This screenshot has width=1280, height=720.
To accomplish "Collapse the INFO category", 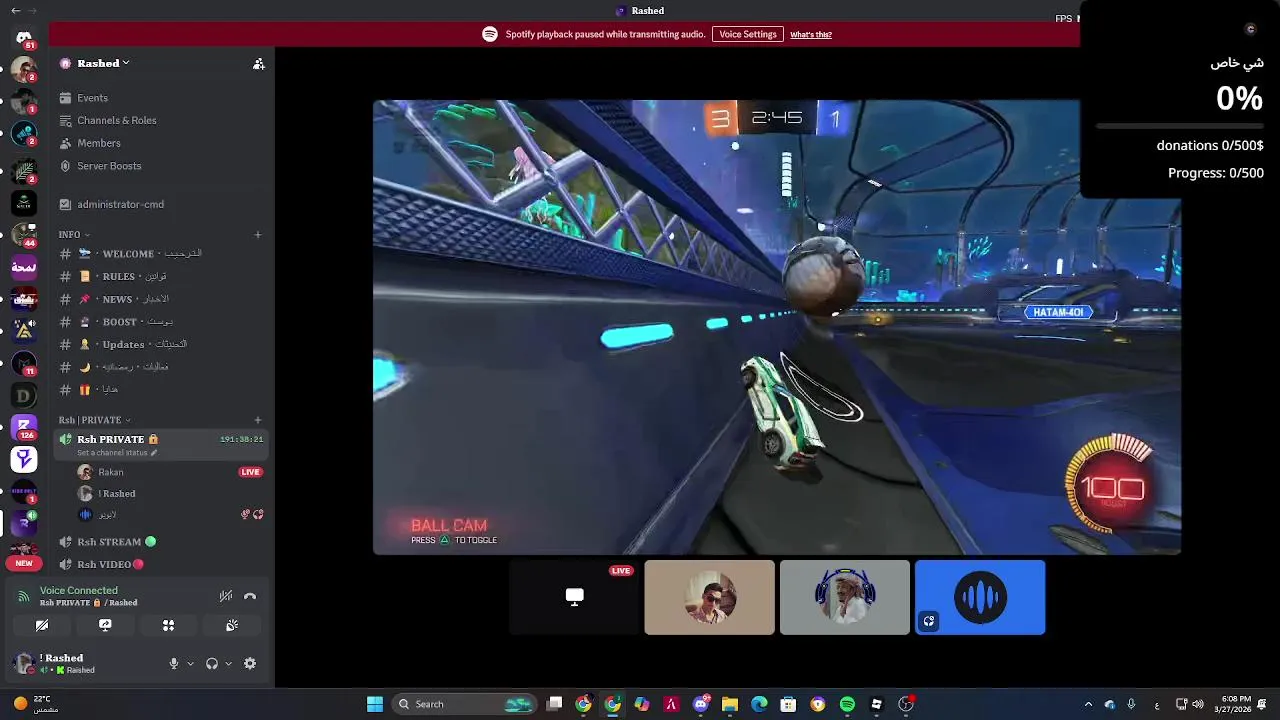I will point(73,234).
